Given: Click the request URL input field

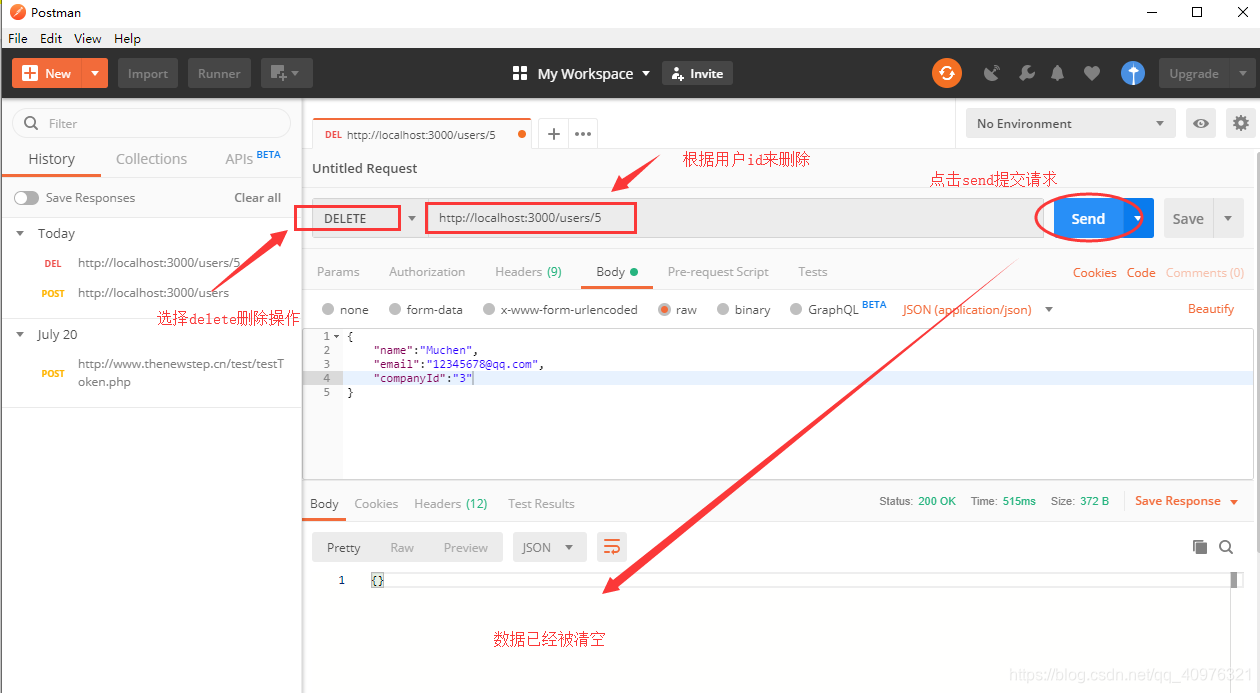Looking at the screenshot, I should 735,218.
